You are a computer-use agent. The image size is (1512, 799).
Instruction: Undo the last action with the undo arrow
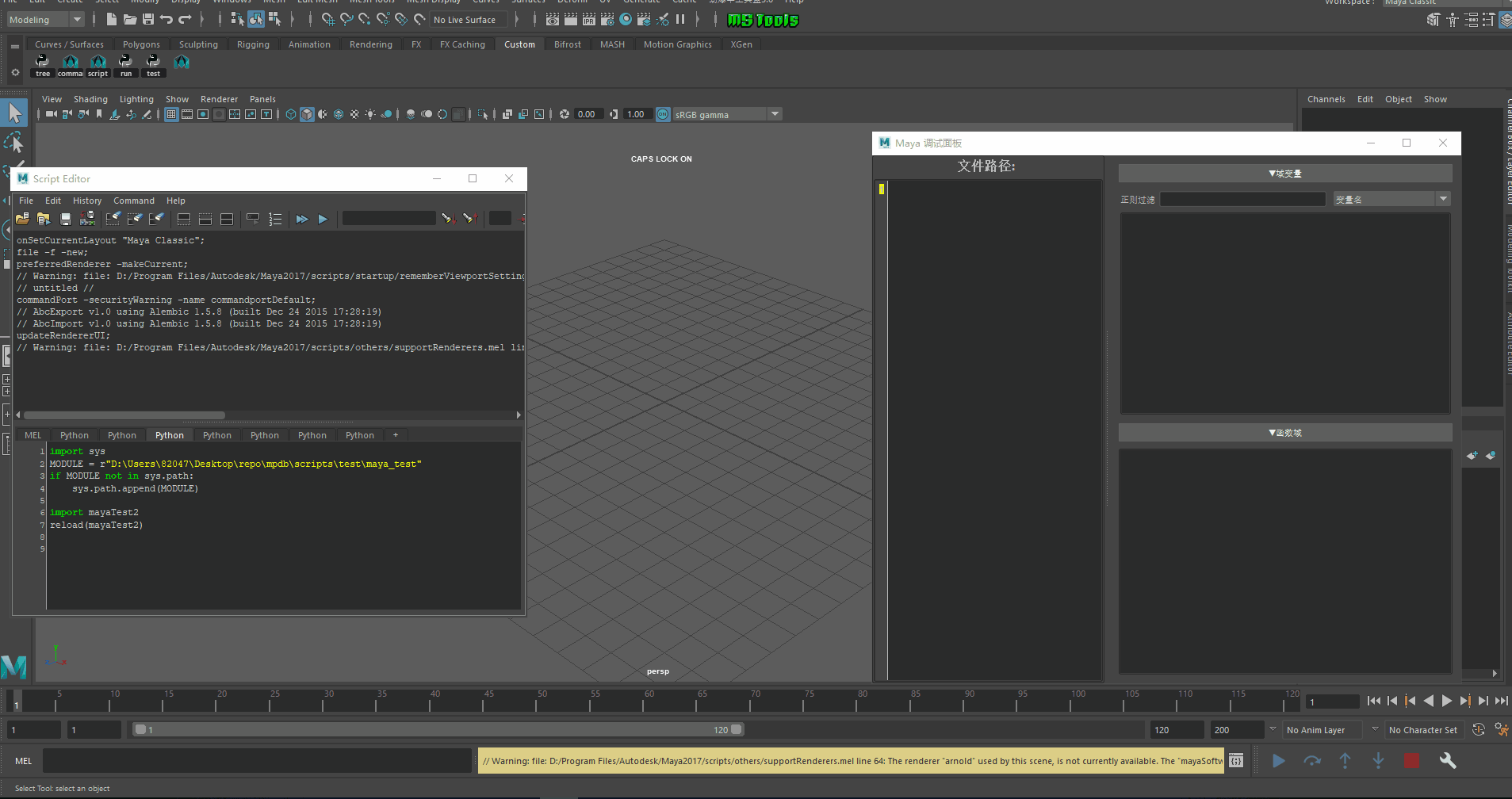click(x=167, y=19)
